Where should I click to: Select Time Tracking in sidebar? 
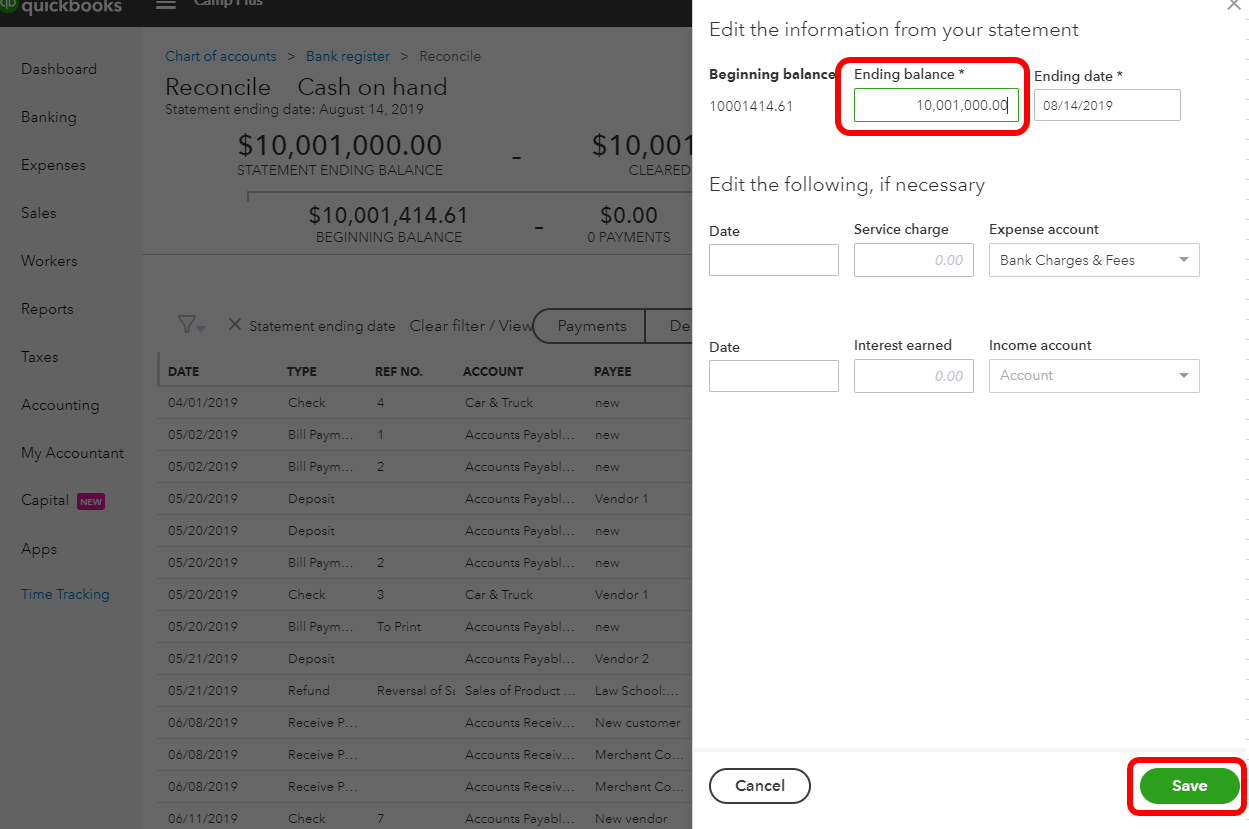65,594
